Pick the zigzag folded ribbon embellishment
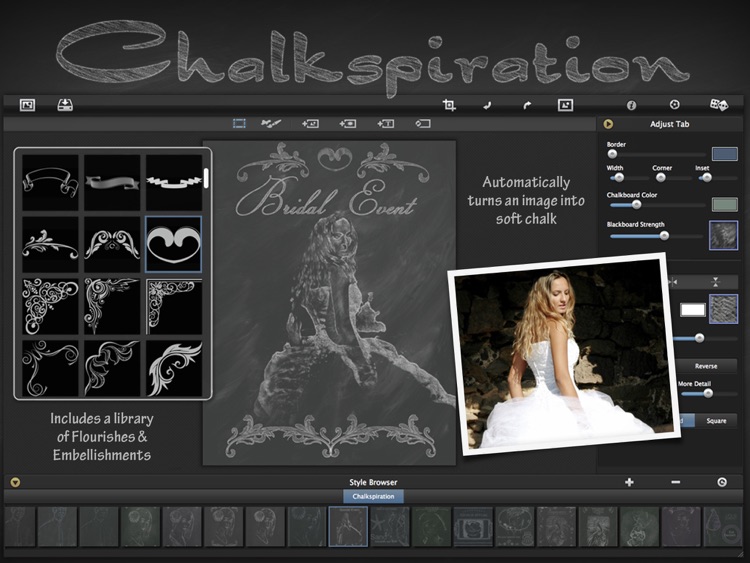Screen dimensions: 750x563 [174, 182]
